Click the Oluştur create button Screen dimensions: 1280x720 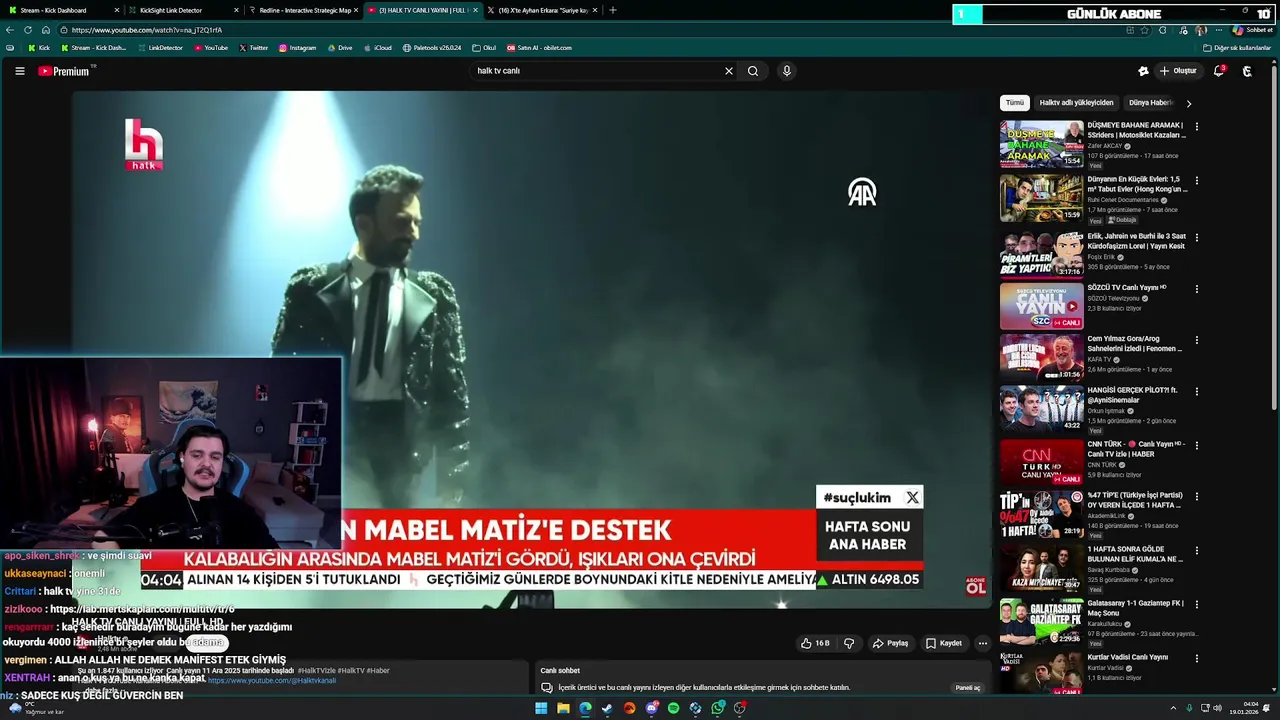(1178, 71)
